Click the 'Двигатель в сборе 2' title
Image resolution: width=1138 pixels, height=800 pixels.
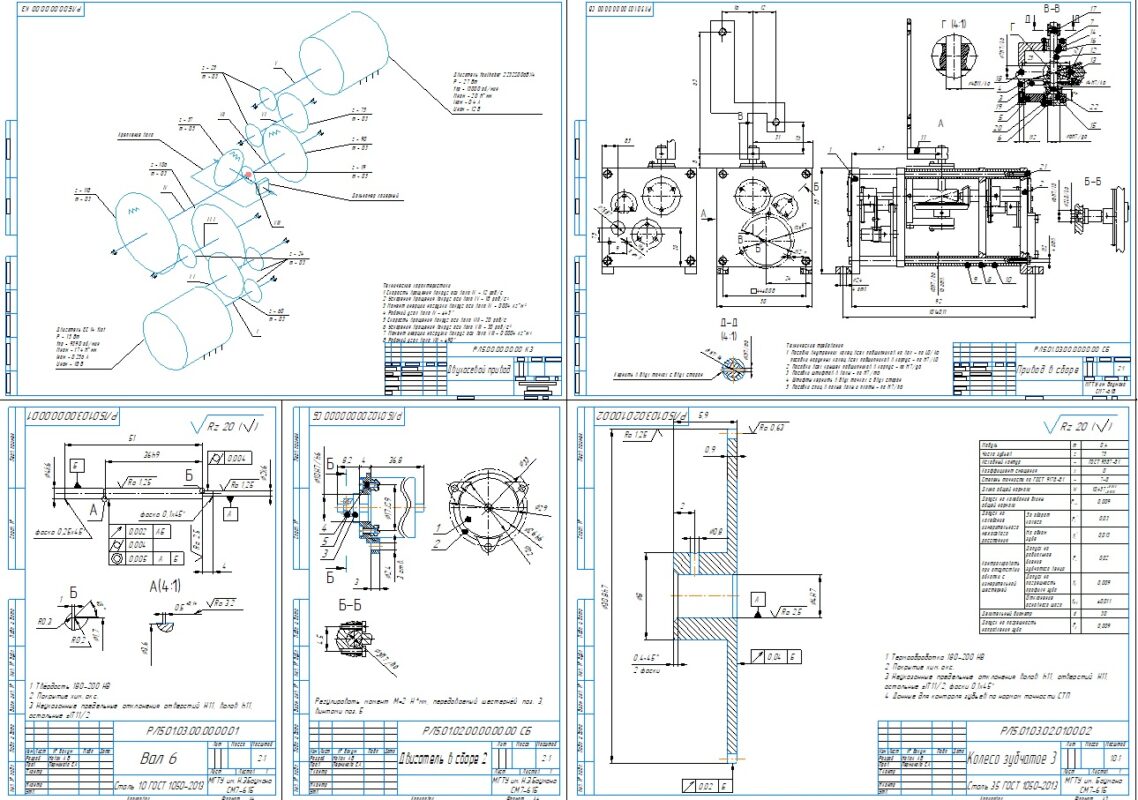click(443, 758)
